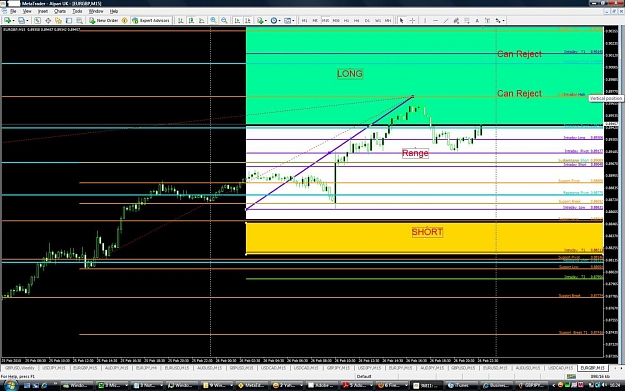Click the Default profile in status bar
This screenshot has width=625, height=391.
tap(364, 376)
